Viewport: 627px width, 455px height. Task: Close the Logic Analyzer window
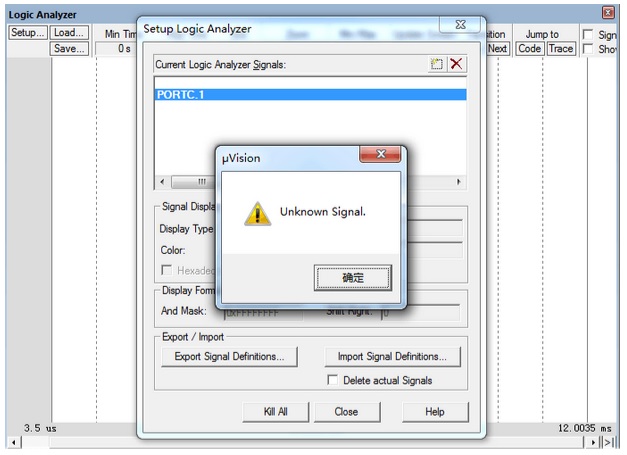coord(608,13)
